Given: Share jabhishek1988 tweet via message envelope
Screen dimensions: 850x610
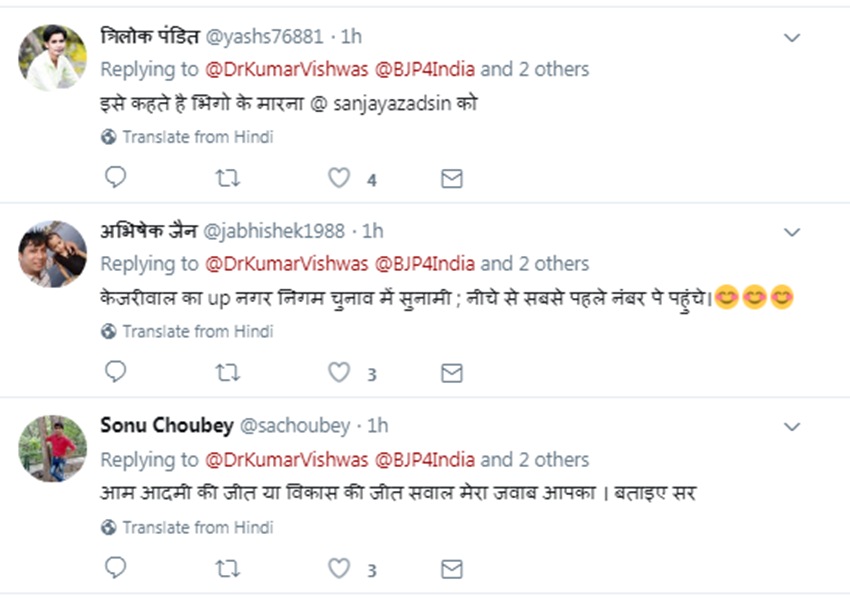Looking at the screenshot, I should (x=452, y=373).
